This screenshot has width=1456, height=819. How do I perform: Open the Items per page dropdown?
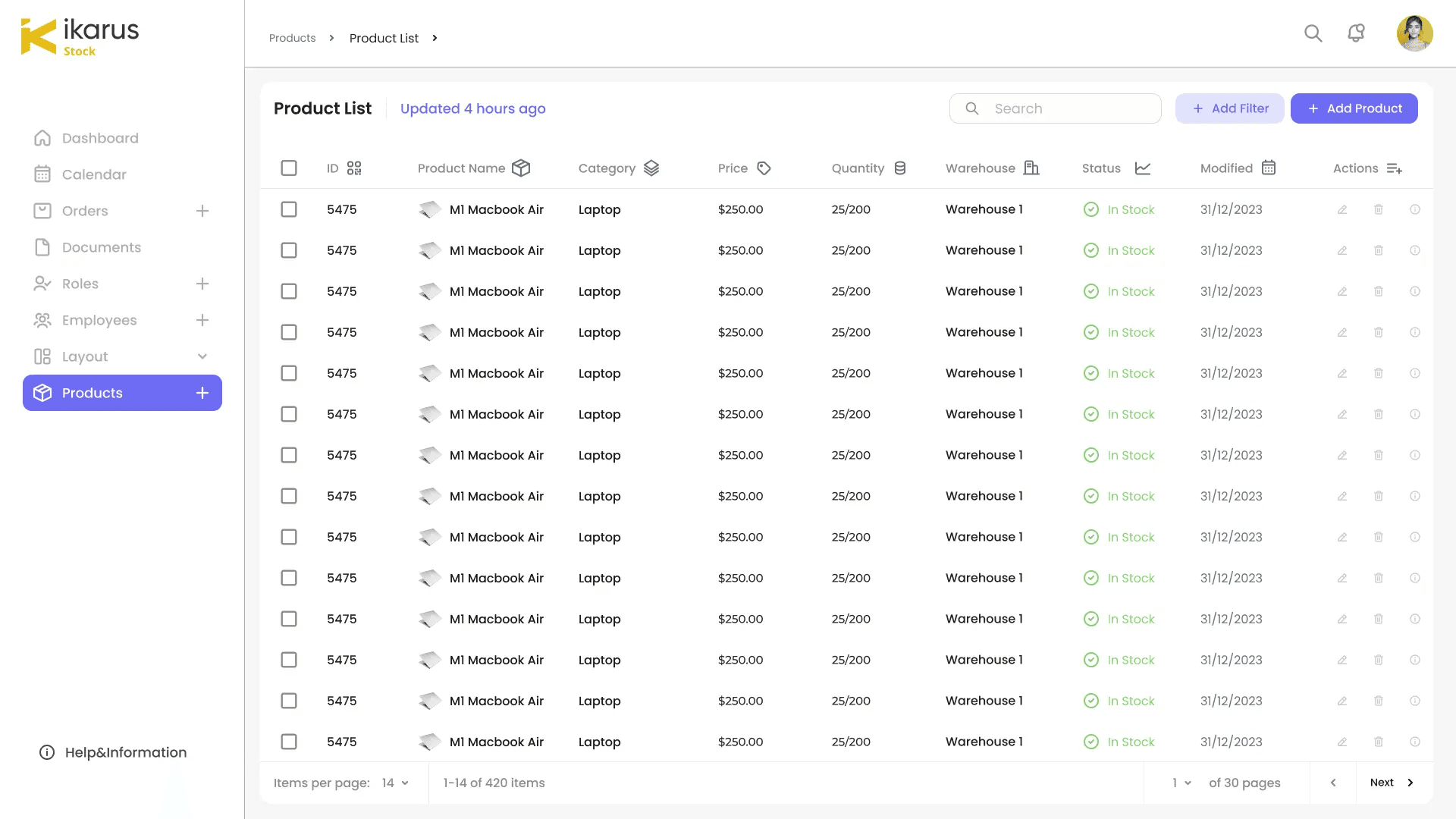[395, 783]
